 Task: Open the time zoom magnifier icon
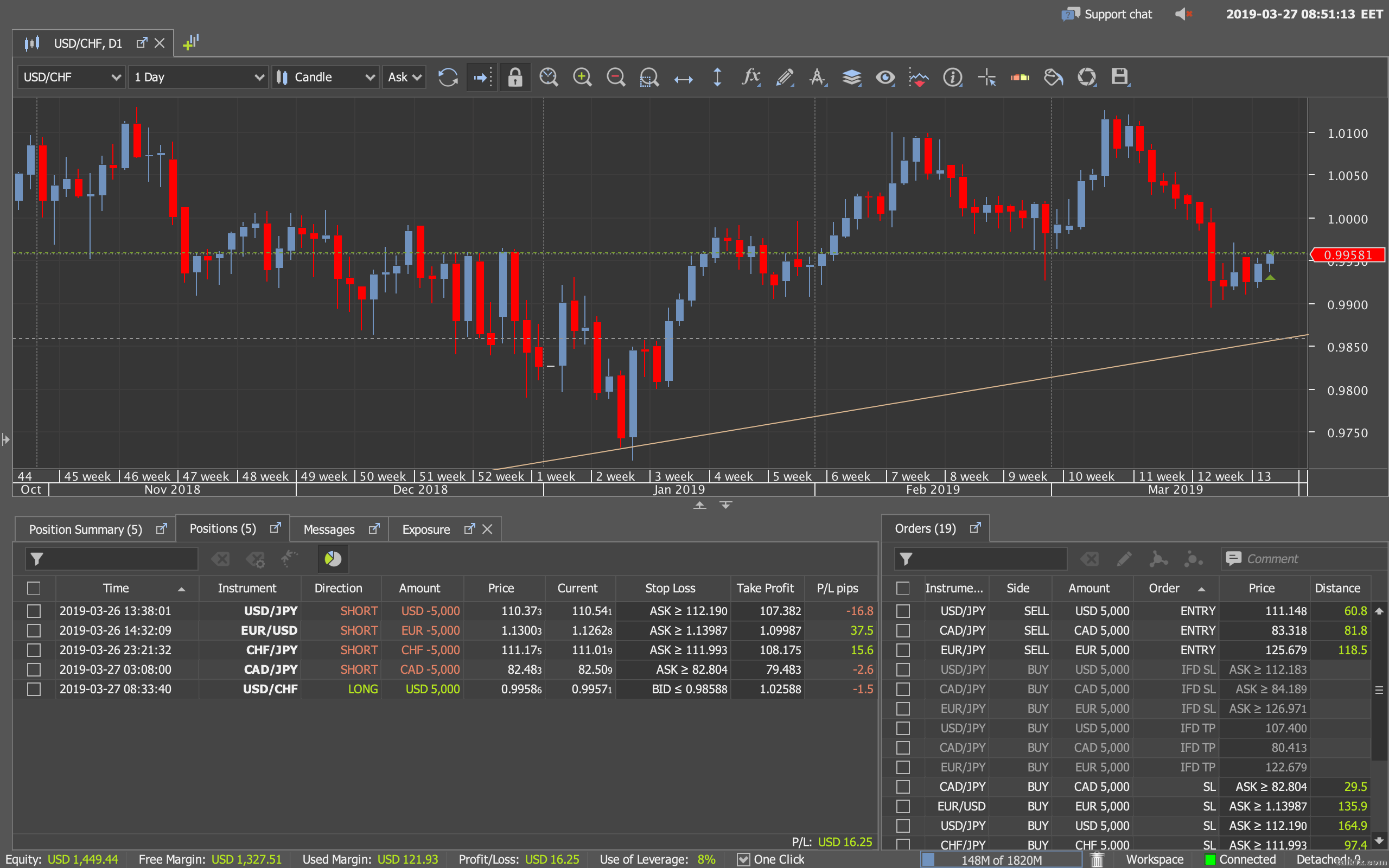pos(549,77)
